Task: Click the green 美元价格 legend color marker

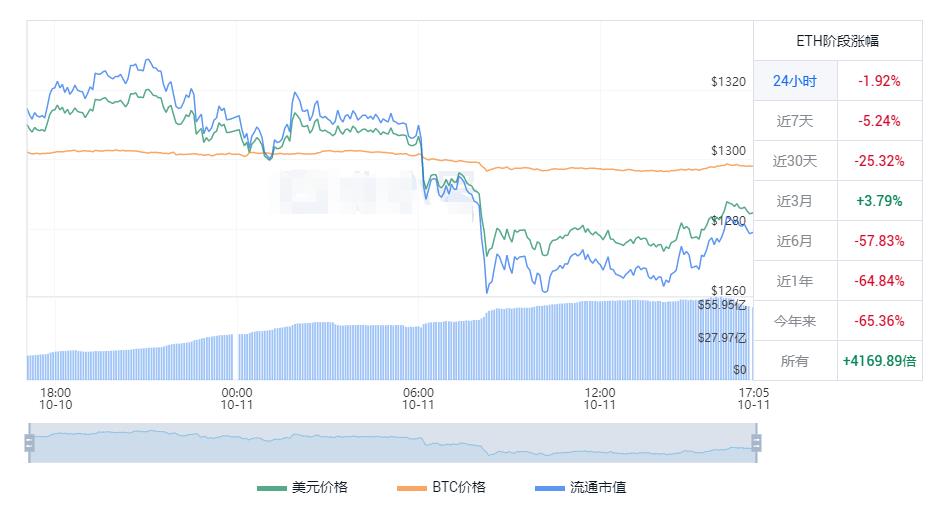Action: (271, 488)
